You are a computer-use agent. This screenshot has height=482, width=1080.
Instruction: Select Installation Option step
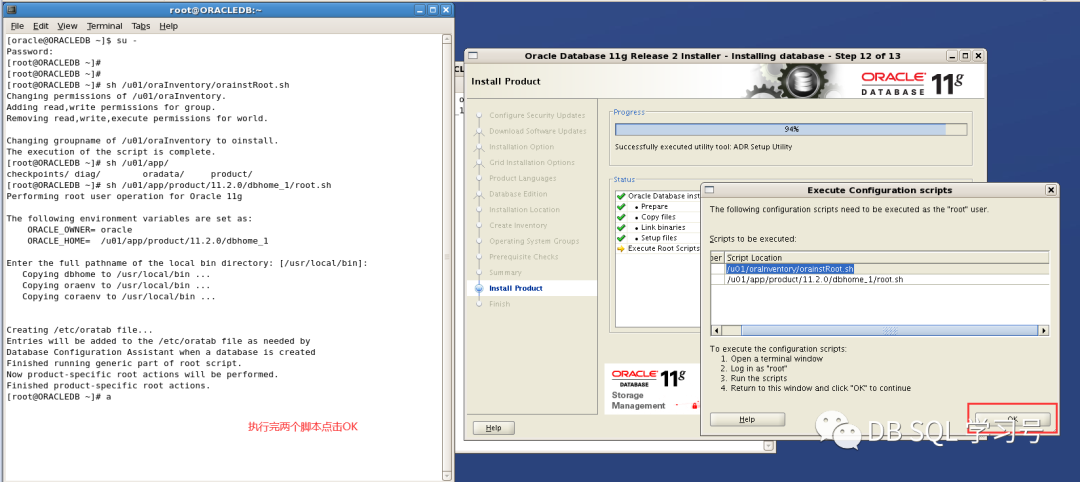click(x=521, y=147)
